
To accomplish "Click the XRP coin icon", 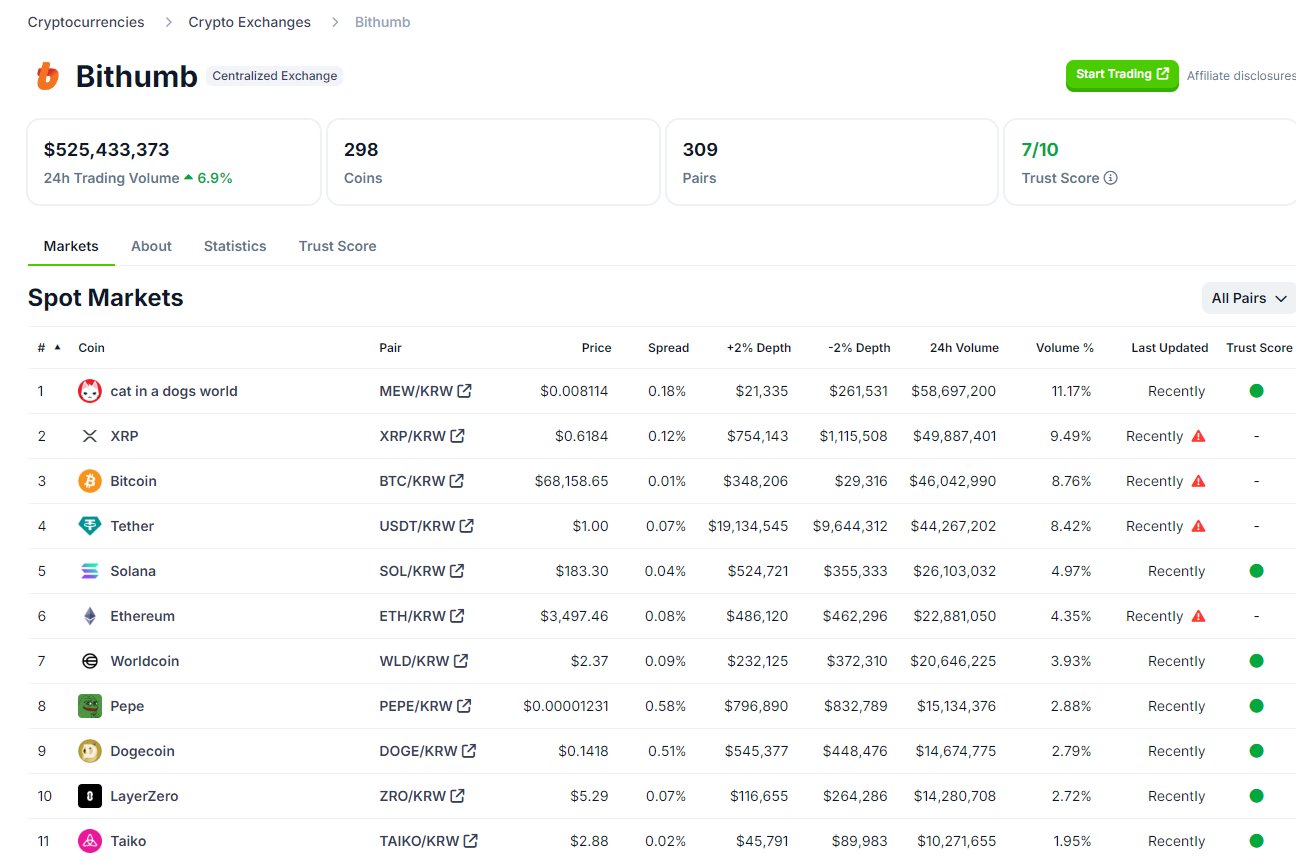I will 90,436.
